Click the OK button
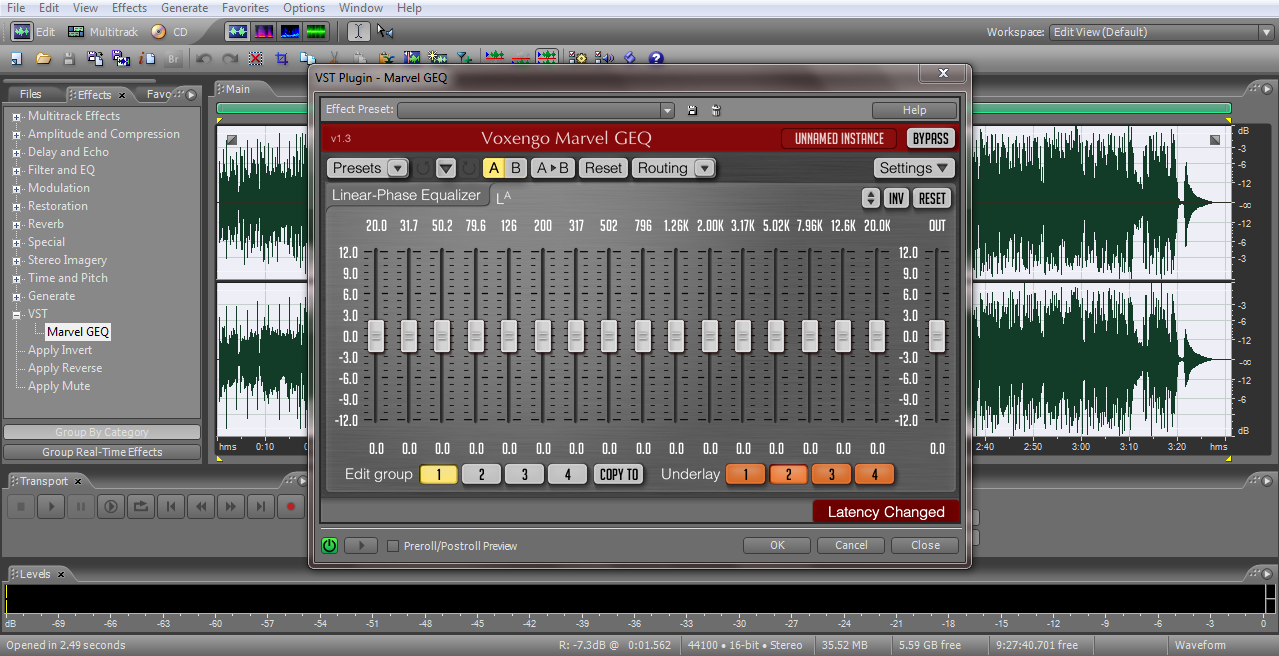The width and height of the screenshot is (1279, 656). coord(777,546)
